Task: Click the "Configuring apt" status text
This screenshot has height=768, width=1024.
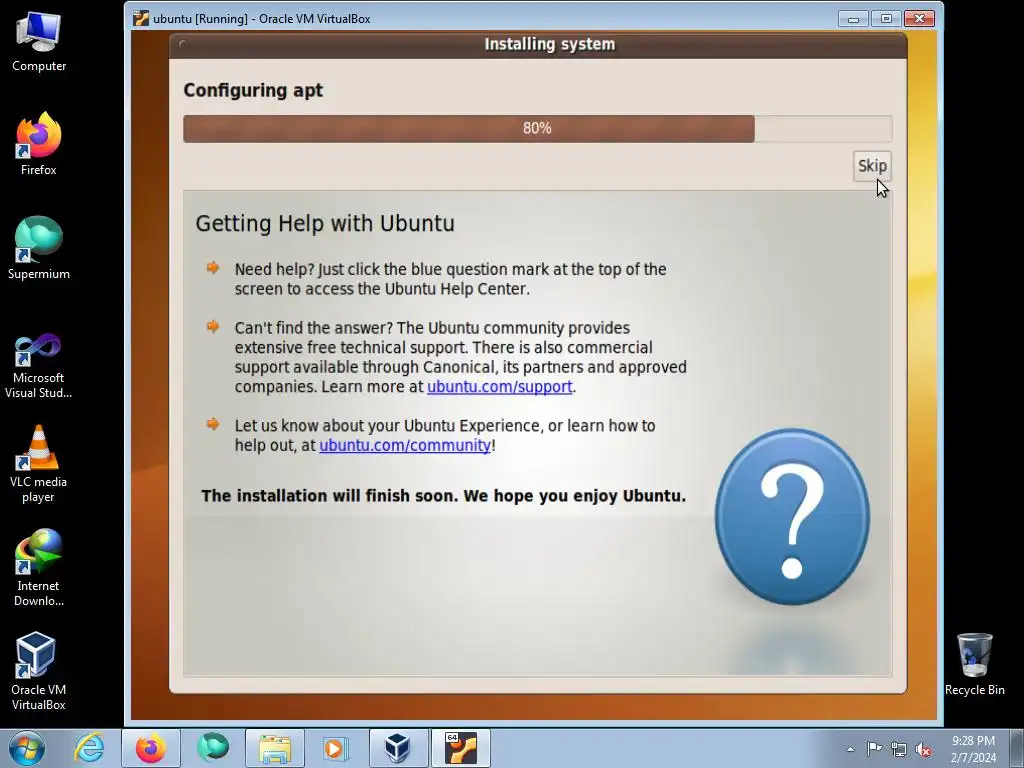Action: pos(253,90)
